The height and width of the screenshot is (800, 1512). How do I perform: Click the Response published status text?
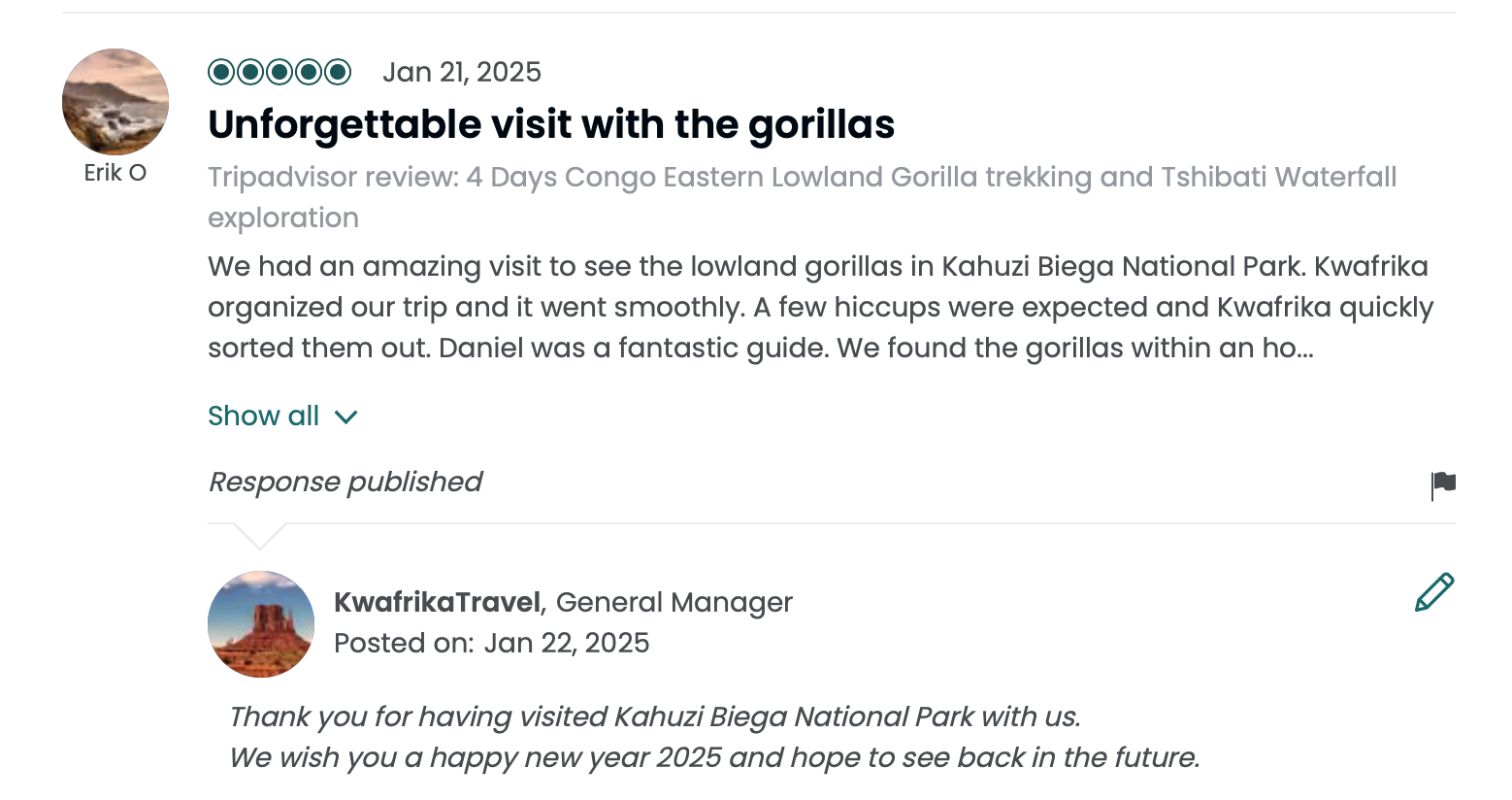pos(345,482)
